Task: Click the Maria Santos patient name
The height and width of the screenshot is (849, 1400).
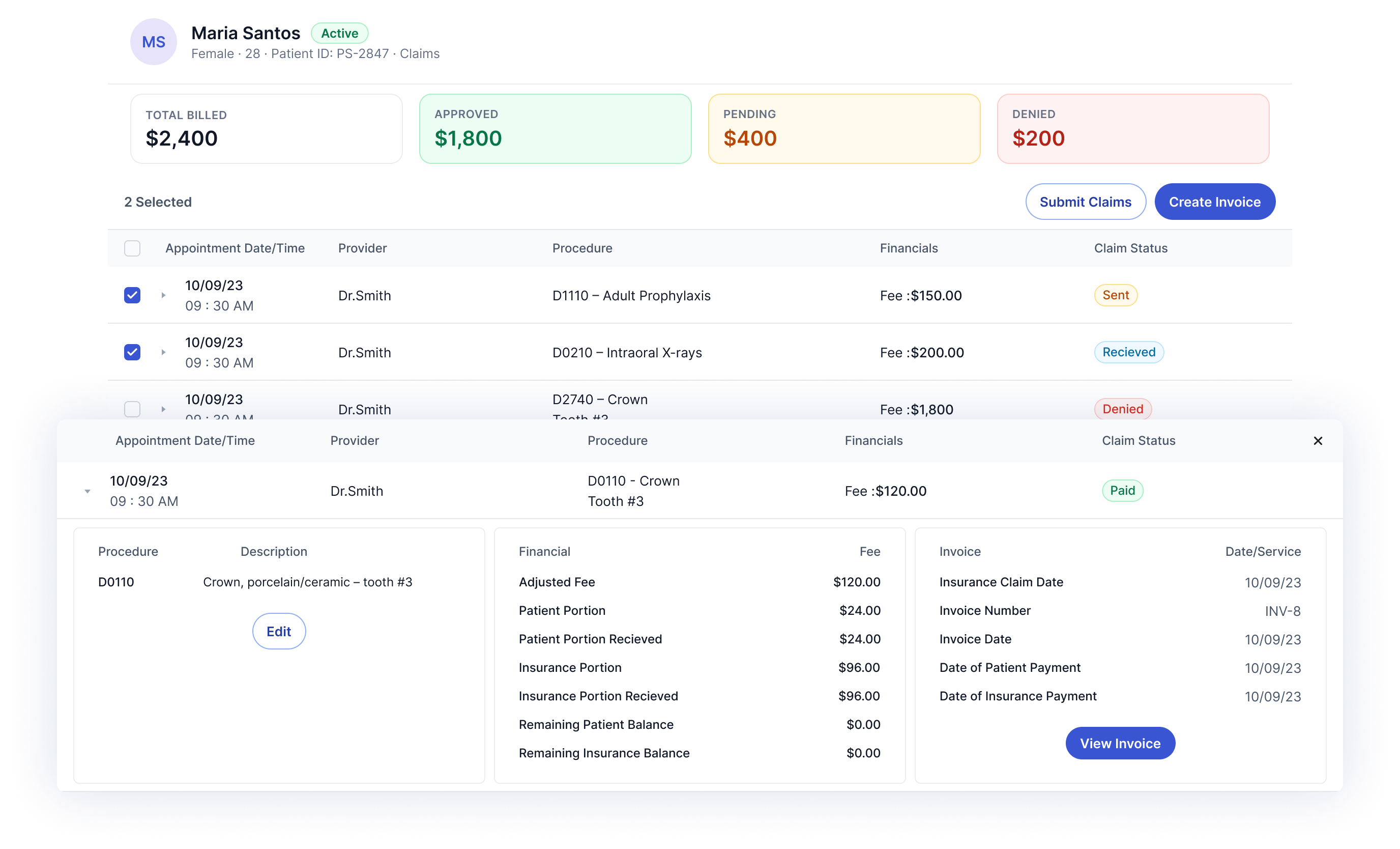Action: tap(245, 33)
